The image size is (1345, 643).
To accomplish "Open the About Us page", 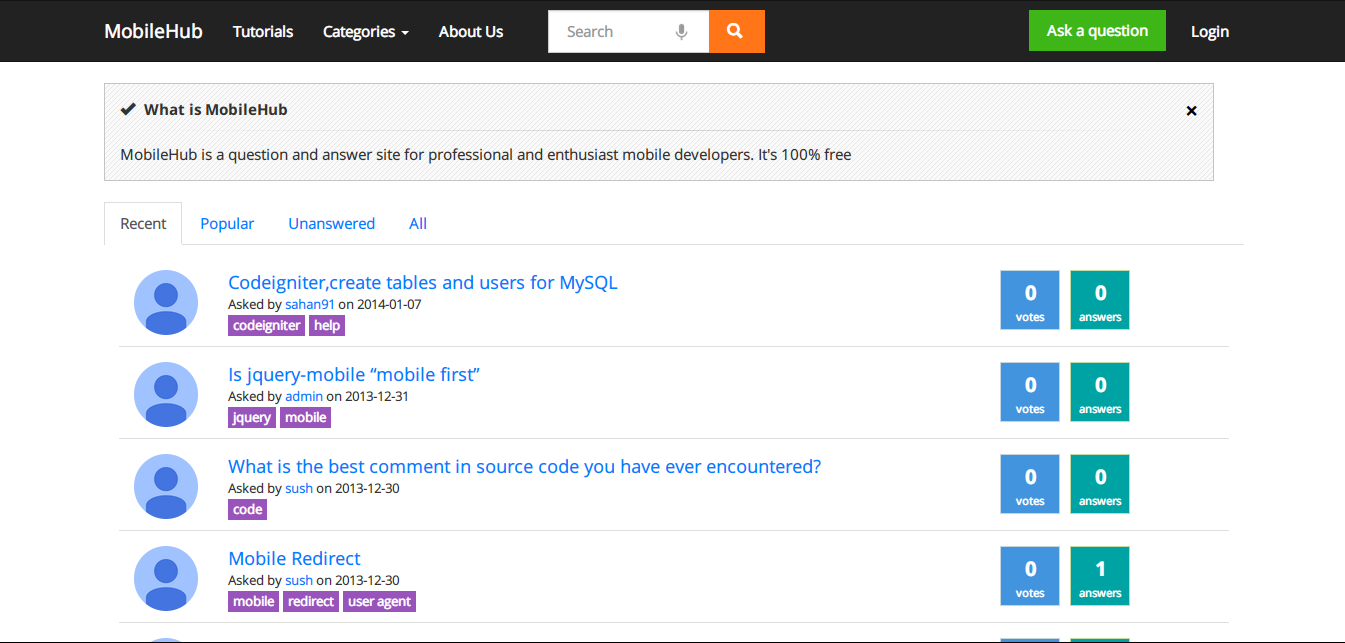I will (x=471, y=32).
